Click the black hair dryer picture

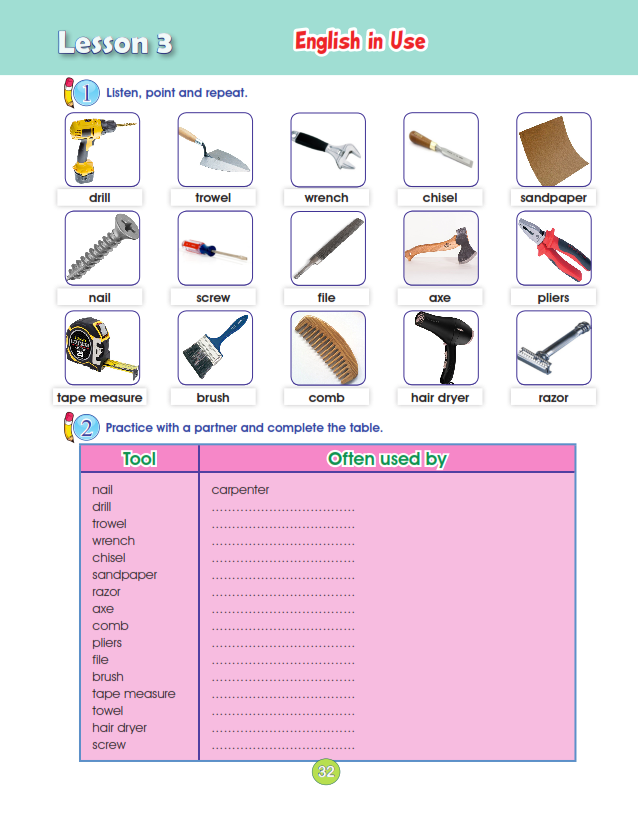(440, 348)
